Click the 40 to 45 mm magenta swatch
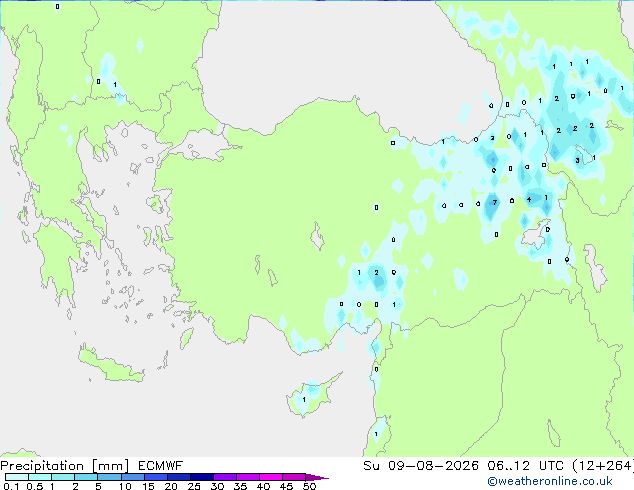Screen dimensions: 634x490 pyautogui.click(x=271, y=477)
